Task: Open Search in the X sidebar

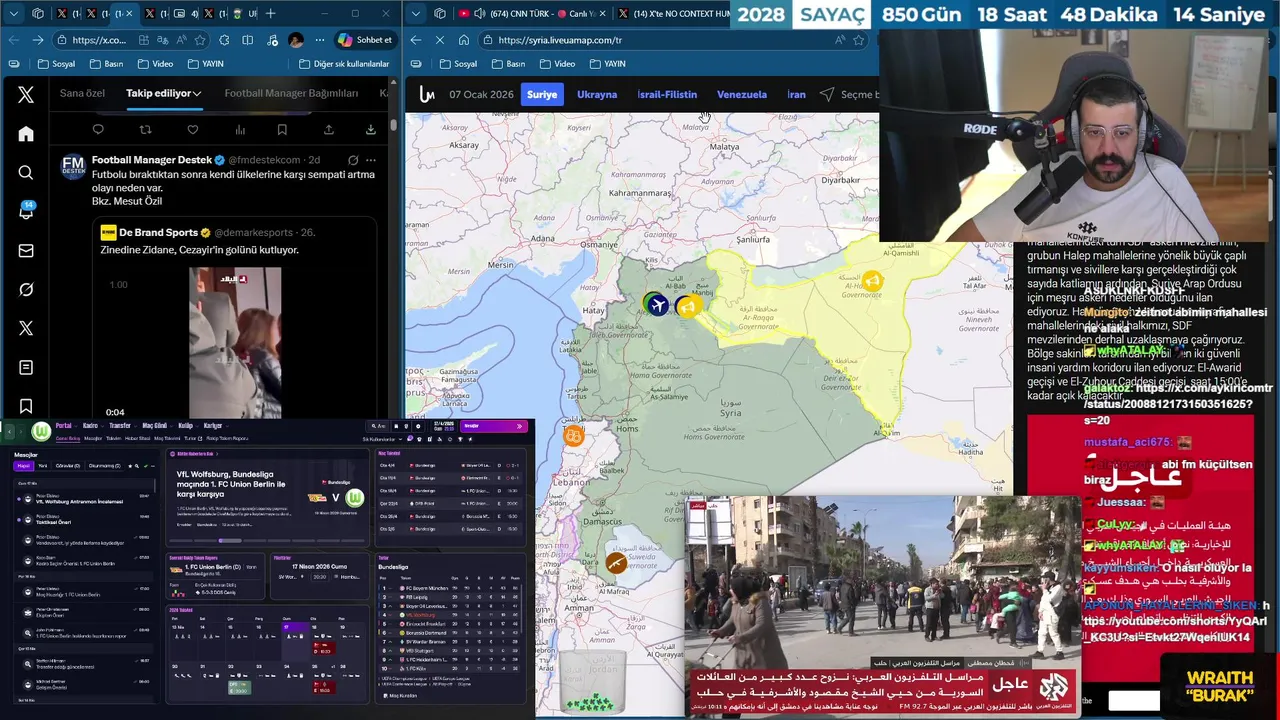Action: pyautogui.click(x=26, y=173)
